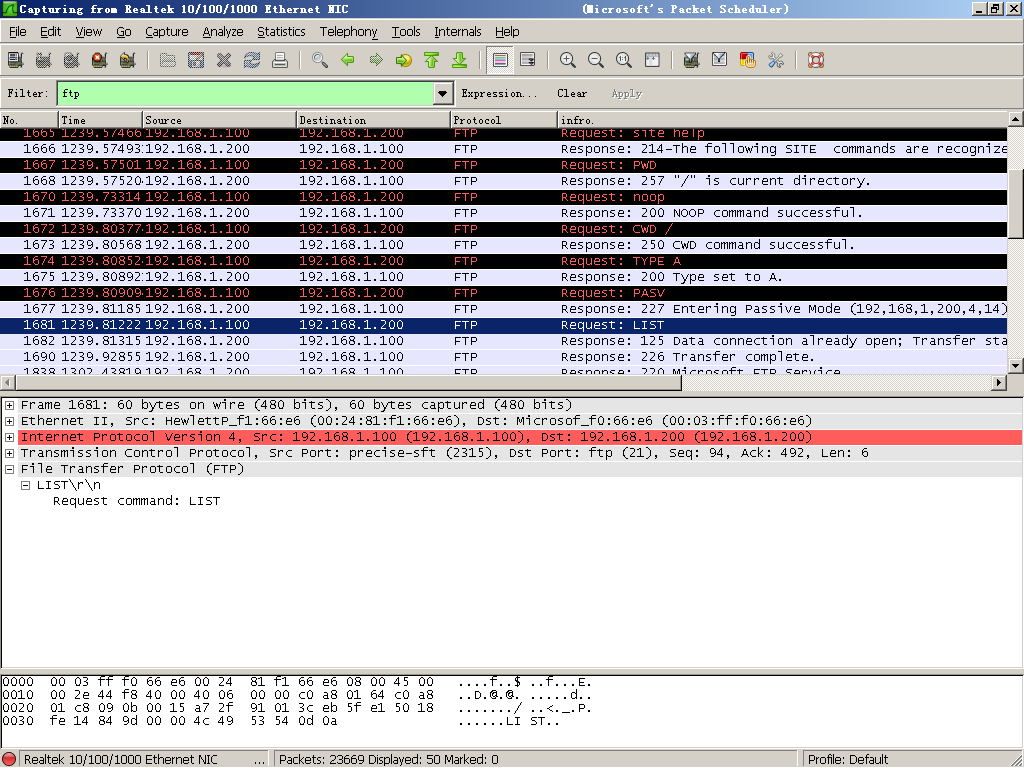Reload the capture file
This screenshot has width=1024, height=768.
252,60
